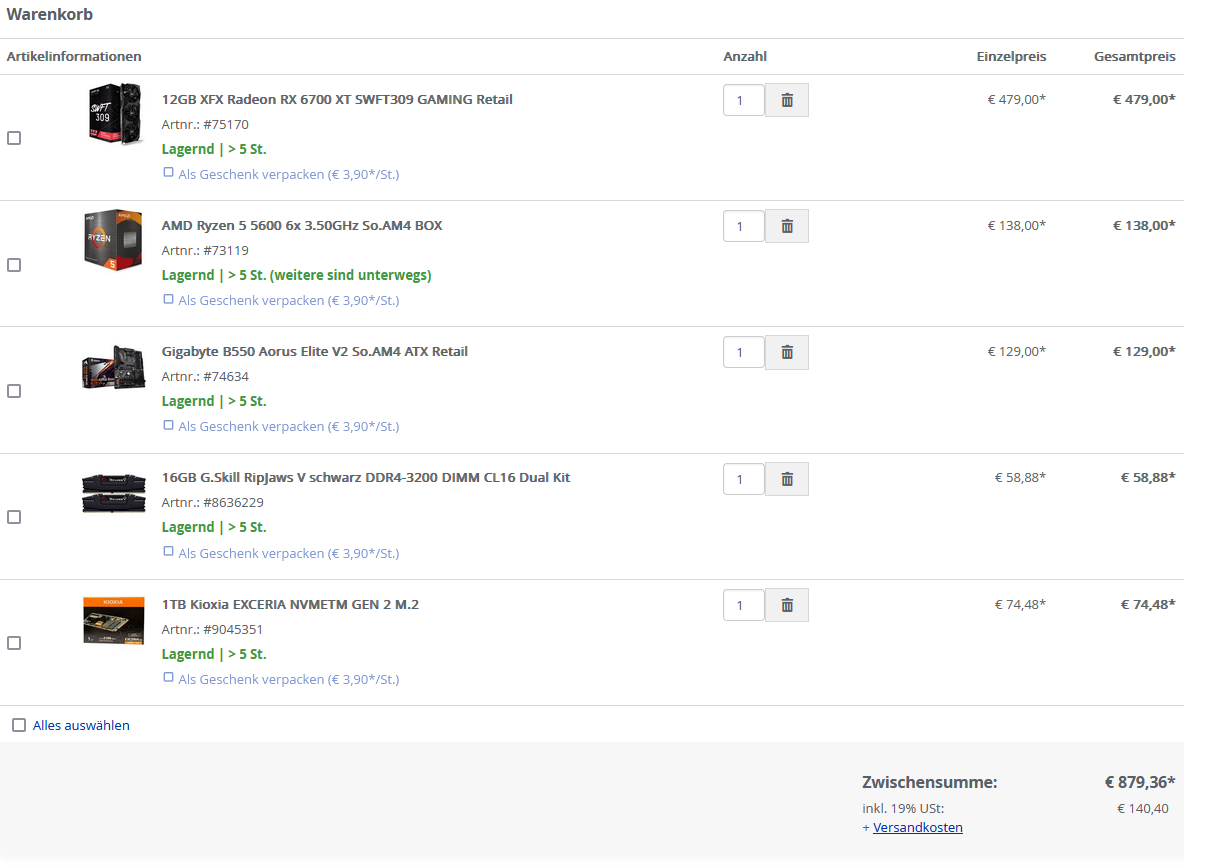Click trash icon for Gigabyte B550 Aorus Elite
Image resolution: width=1205 pixels, height=868 pixels.
point(787,352)
